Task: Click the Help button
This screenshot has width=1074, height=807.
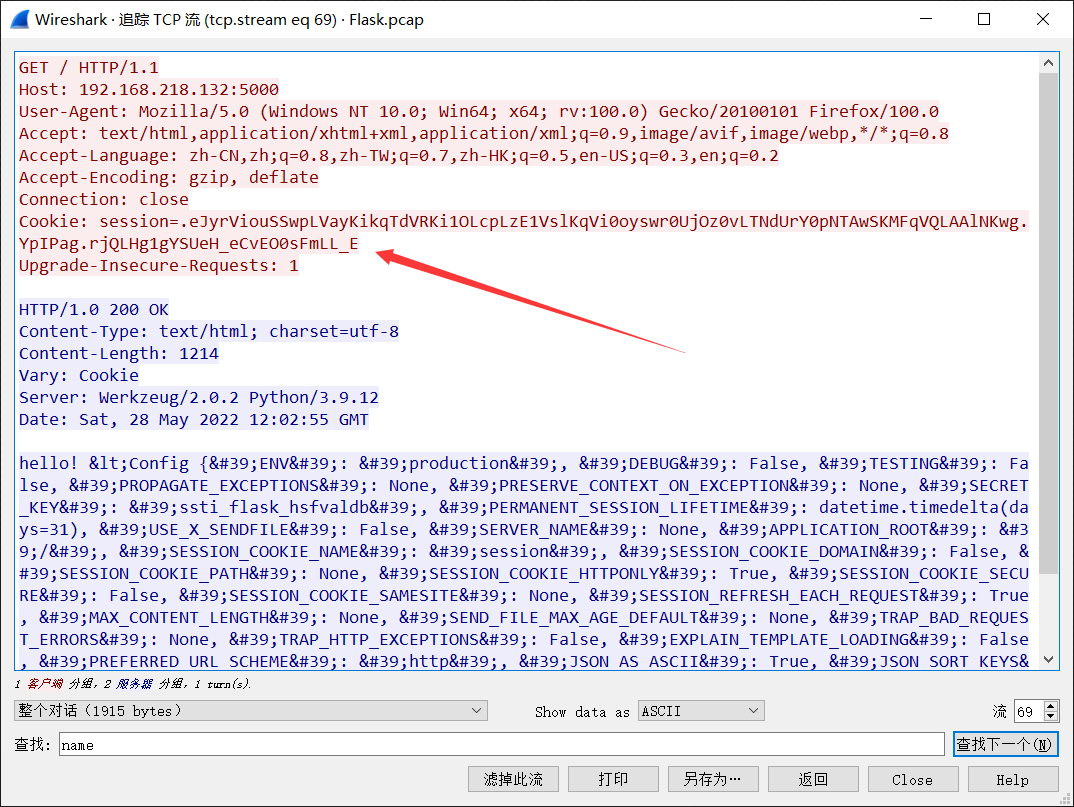Action: click(1013, 779)
